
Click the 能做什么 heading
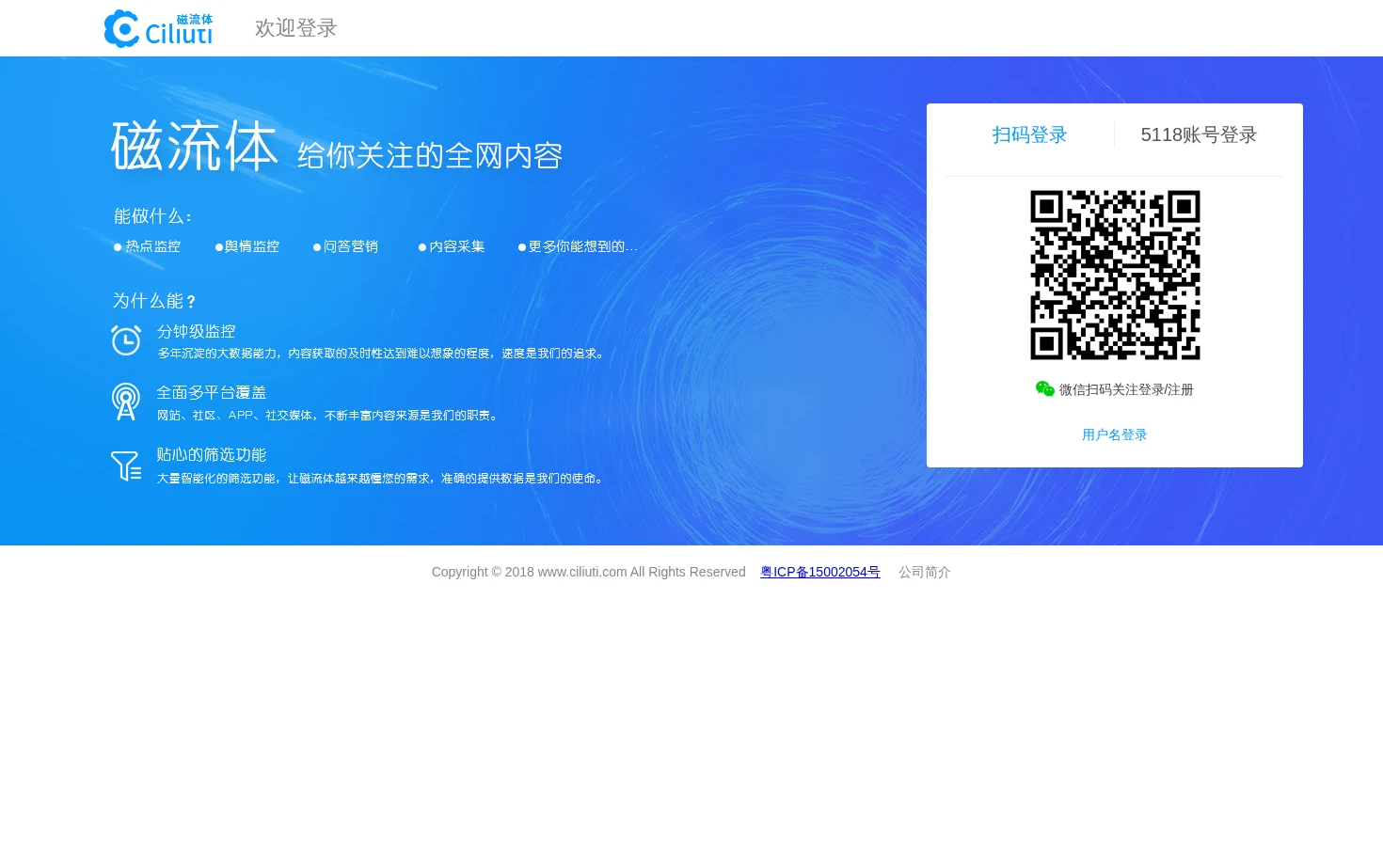[152, 216]
